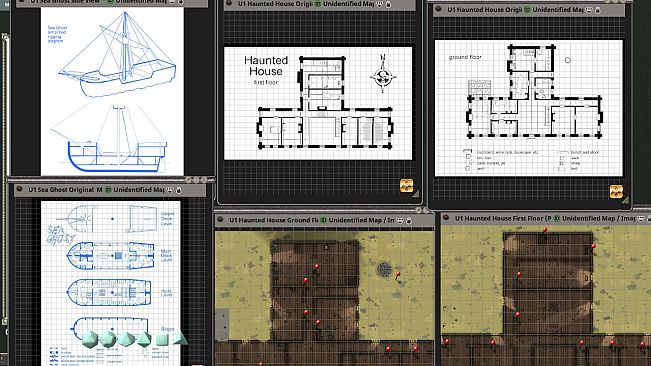Viewport: 651px width, 366px height.
Task: Click the 'U1 Sea Ghost Original M' title
Action: (x=65, y=190)
